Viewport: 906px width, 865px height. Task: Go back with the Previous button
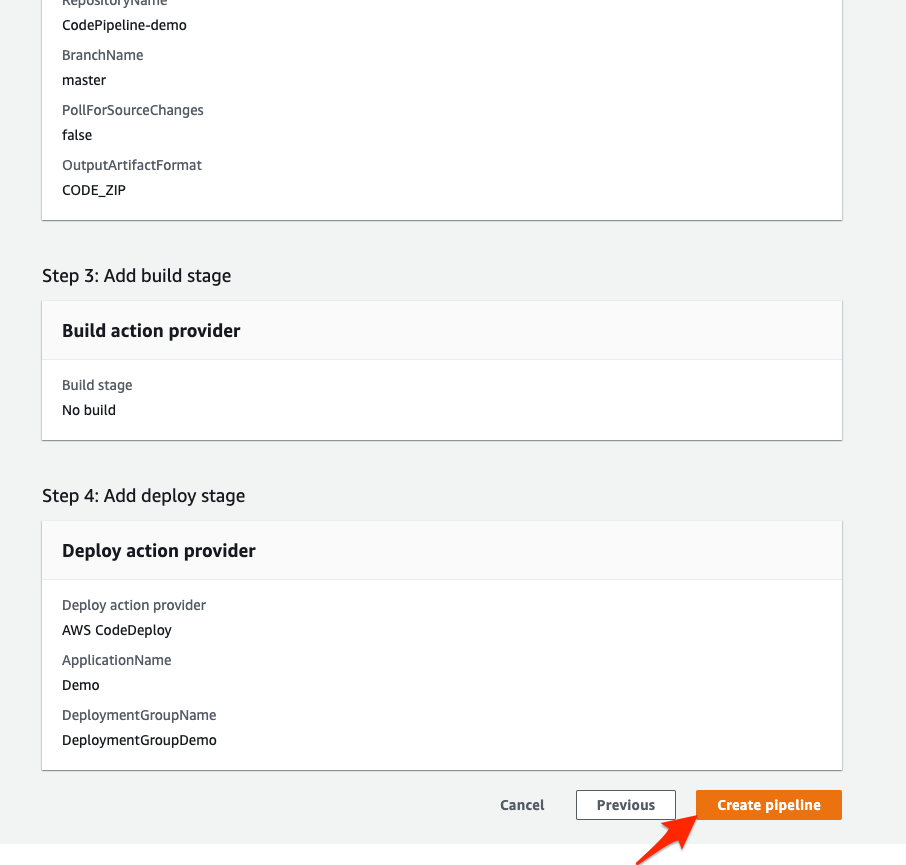coord(625,805)
